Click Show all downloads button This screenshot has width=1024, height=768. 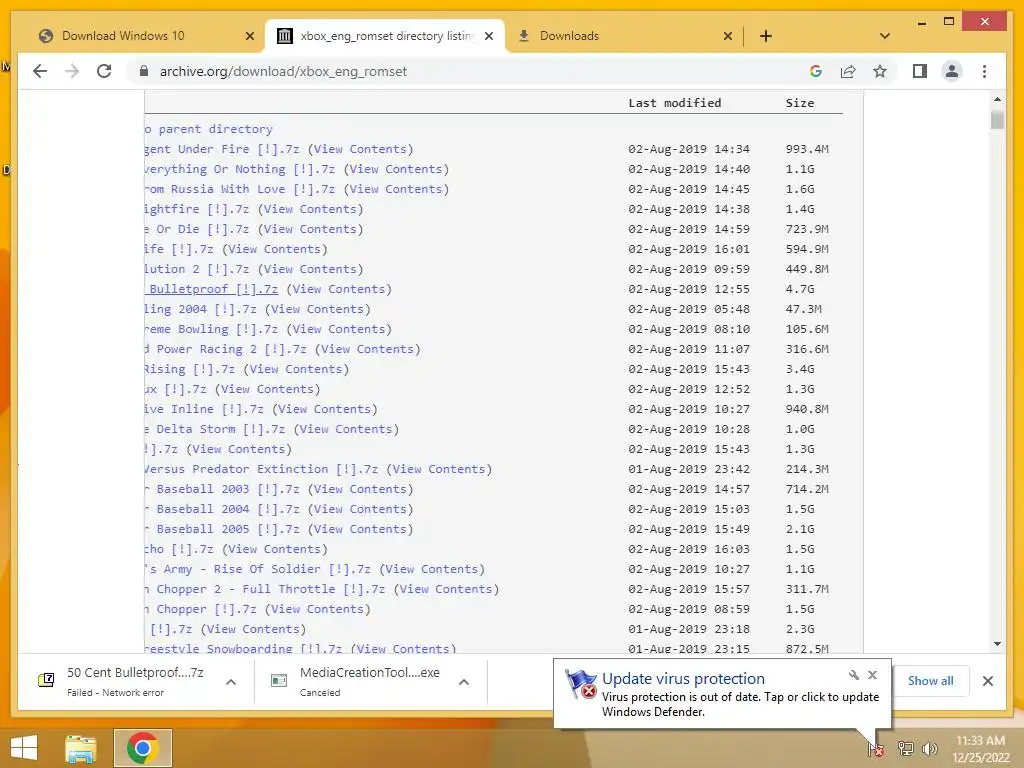(x=930, y=681)
